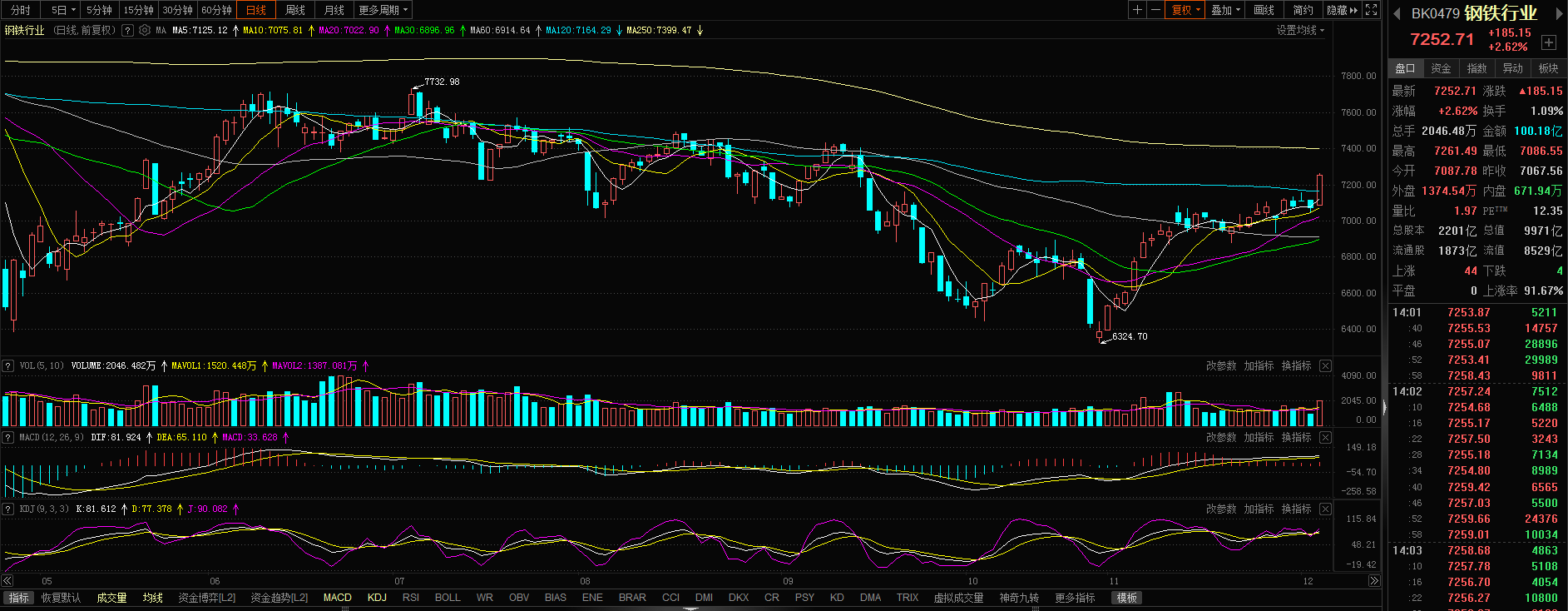This screenshot has width=1568, height=611.
Task: Click 改参数 in VOL panel
Action: (1221, 366)
